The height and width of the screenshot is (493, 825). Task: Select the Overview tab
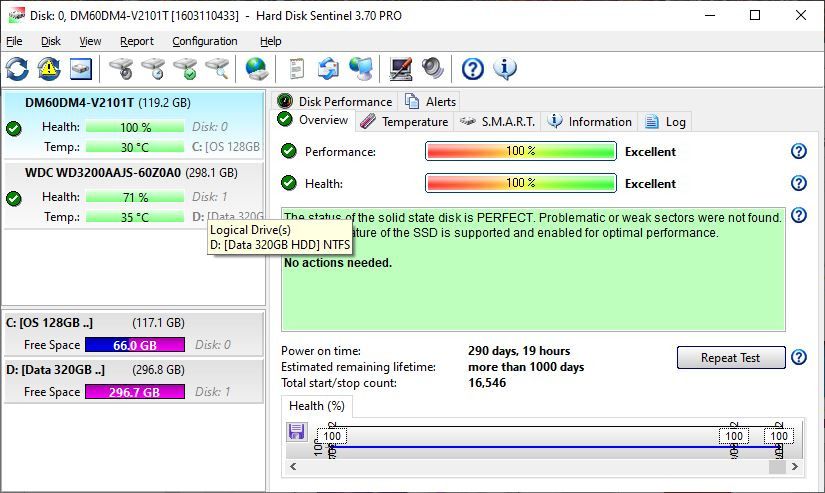(314, 120)
